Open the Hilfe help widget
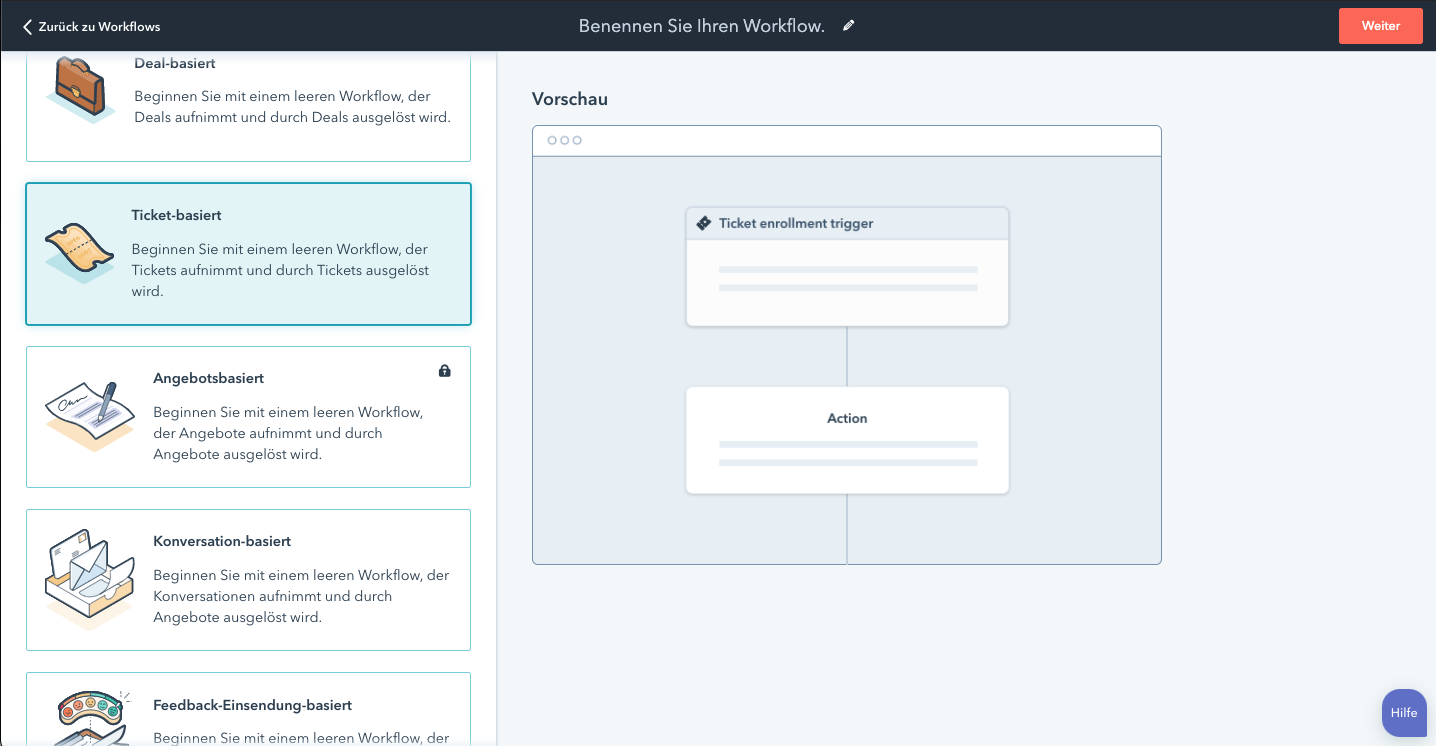This screenshot has height=746, width=1436. point(1404,713)
